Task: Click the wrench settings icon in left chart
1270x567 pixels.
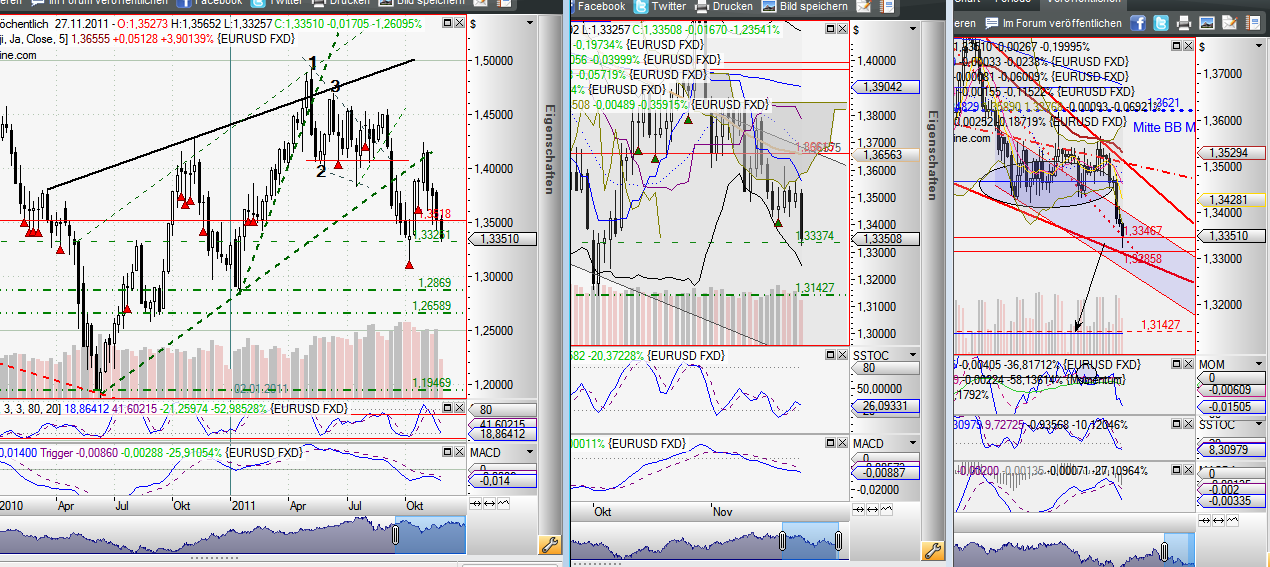Action: (x=549, y=546)
